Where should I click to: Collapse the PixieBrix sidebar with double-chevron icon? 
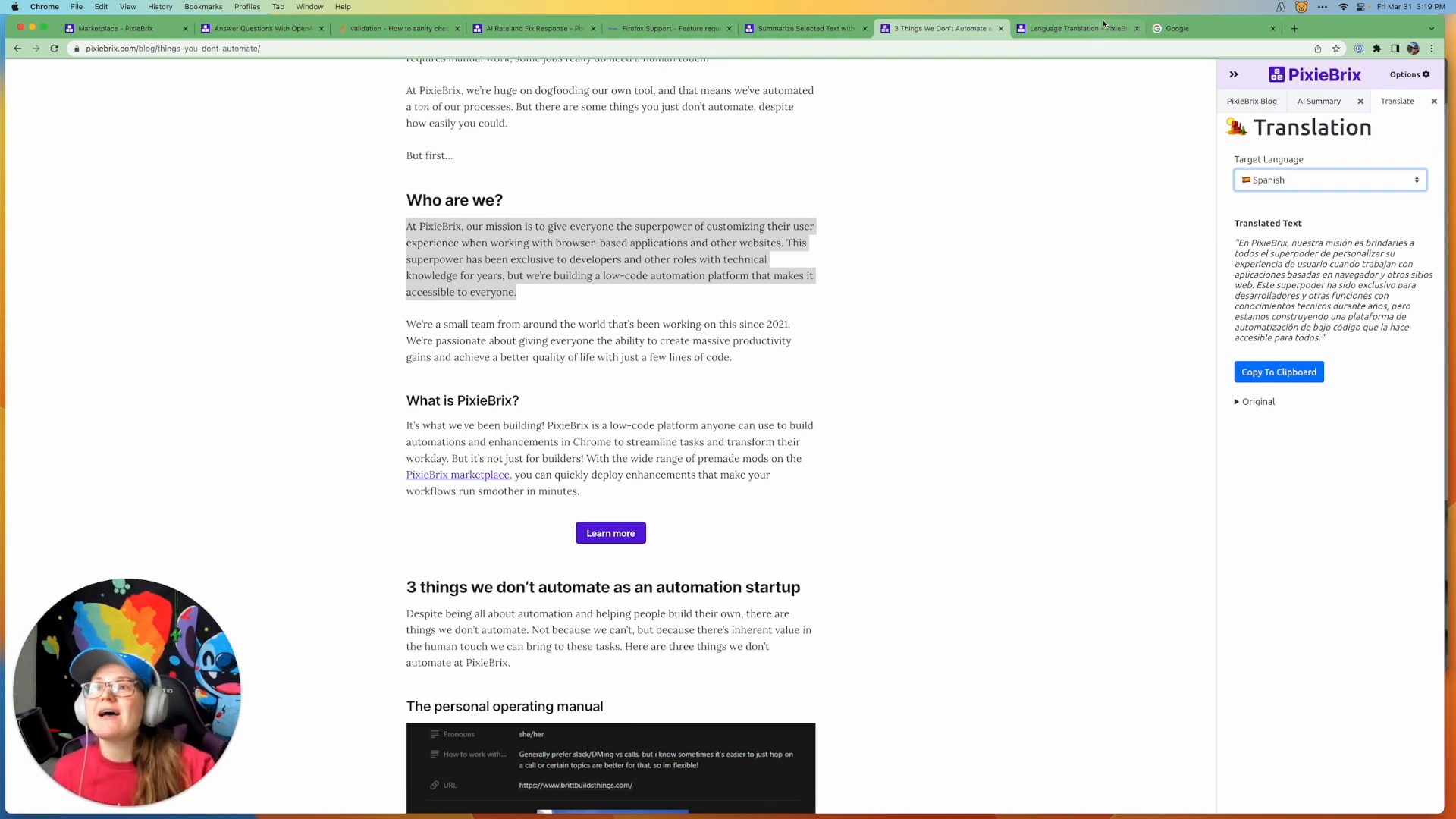(x=1234, y=74)
